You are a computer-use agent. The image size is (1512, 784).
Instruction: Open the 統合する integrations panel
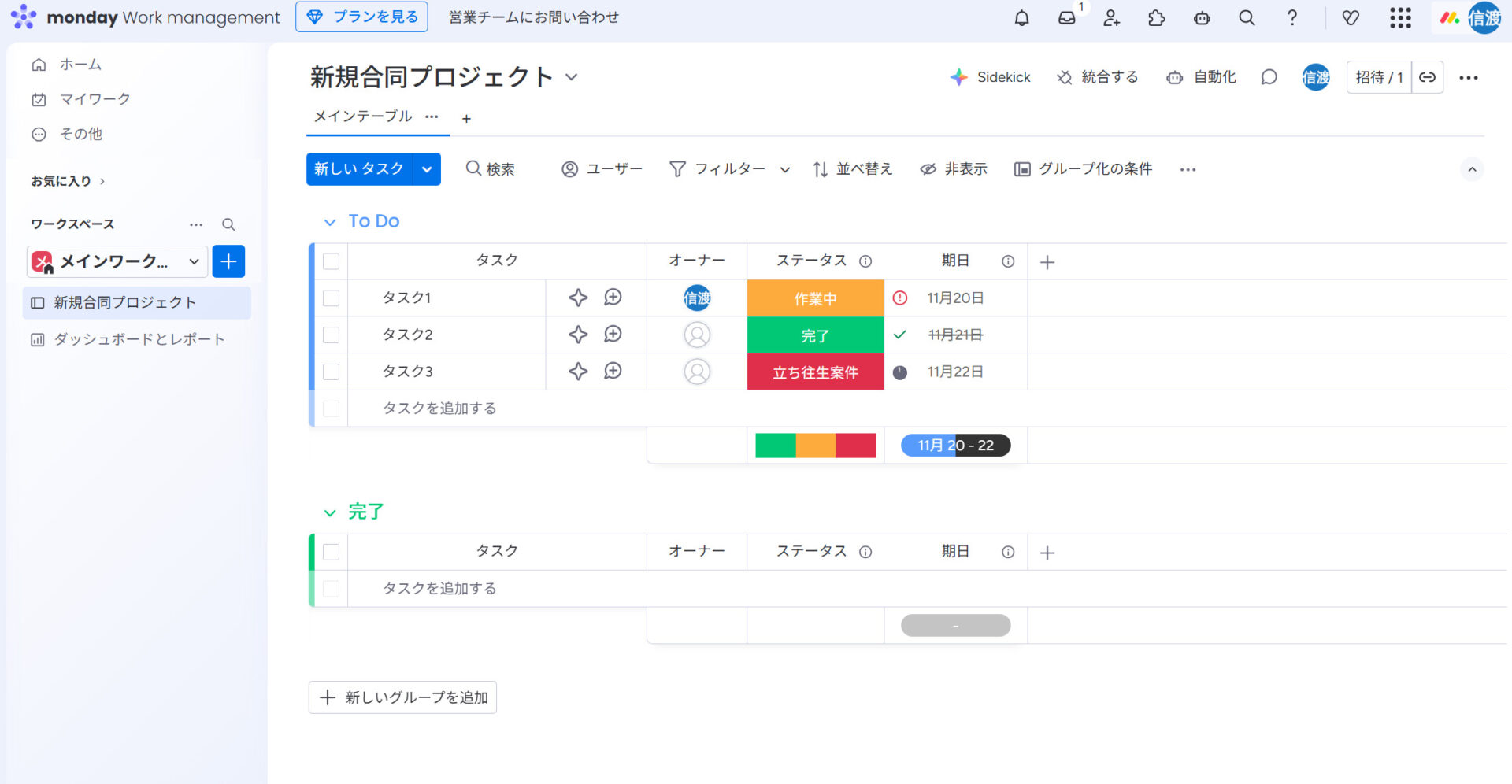coord(1097,77)
